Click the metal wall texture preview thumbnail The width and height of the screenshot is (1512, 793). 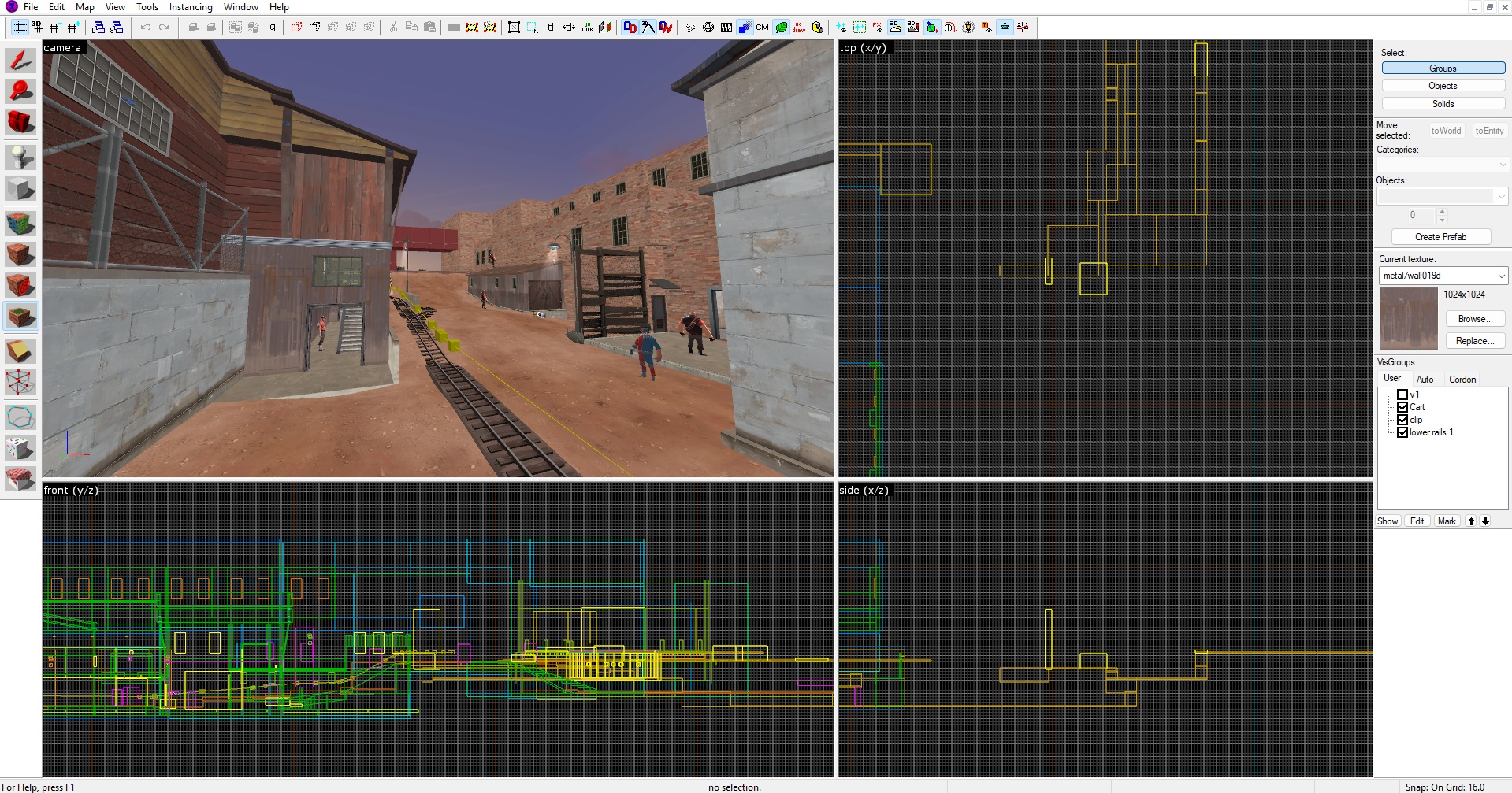point(1409,318)
